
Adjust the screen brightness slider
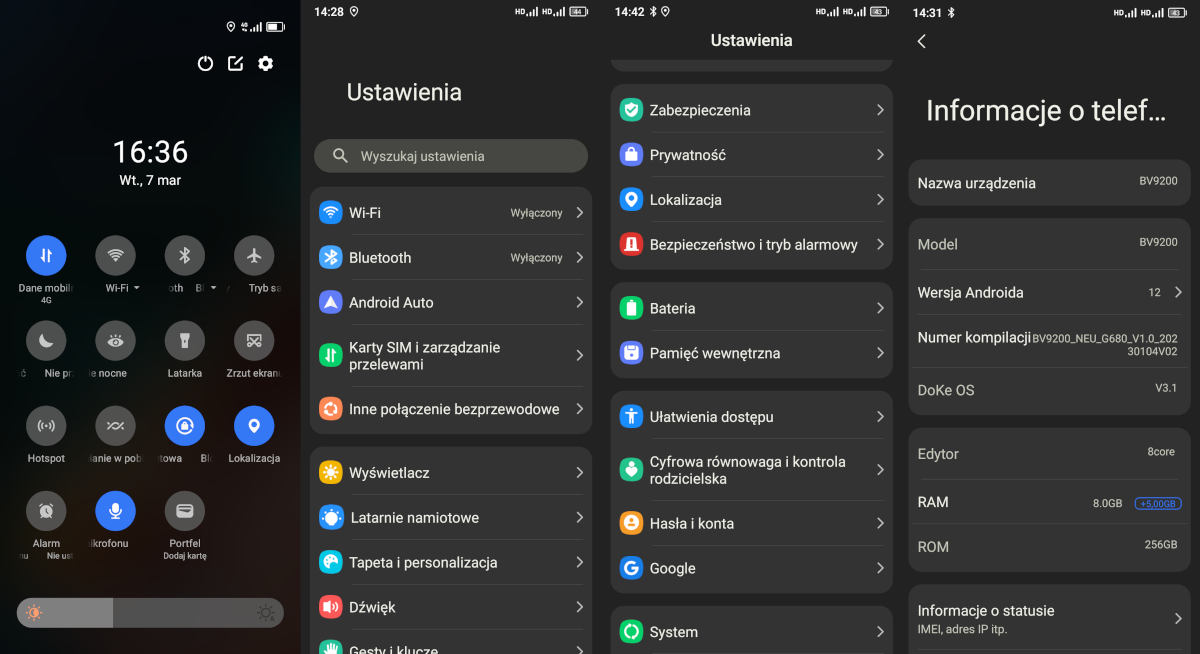150,612
